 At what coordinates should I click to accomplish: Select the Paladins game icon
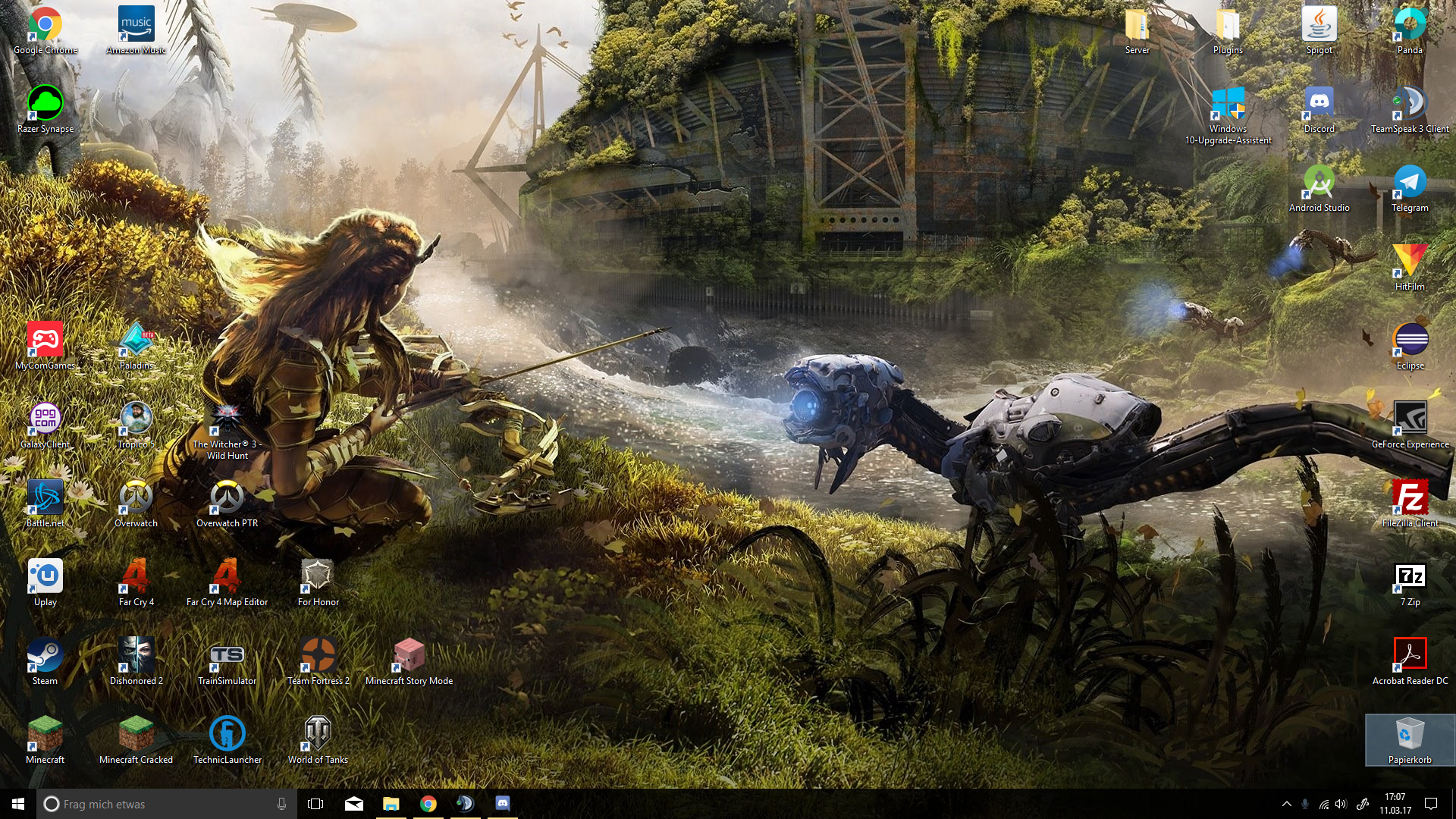[136, 346]
